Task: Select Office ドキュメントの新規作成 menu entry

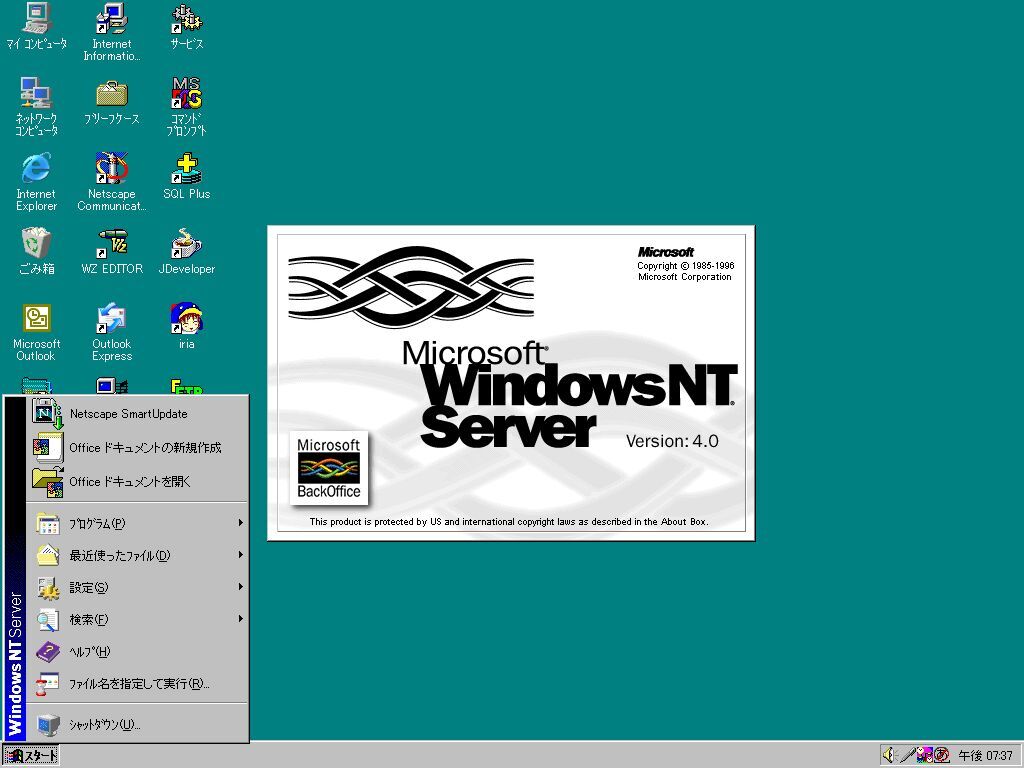Action: click(138, 448)
